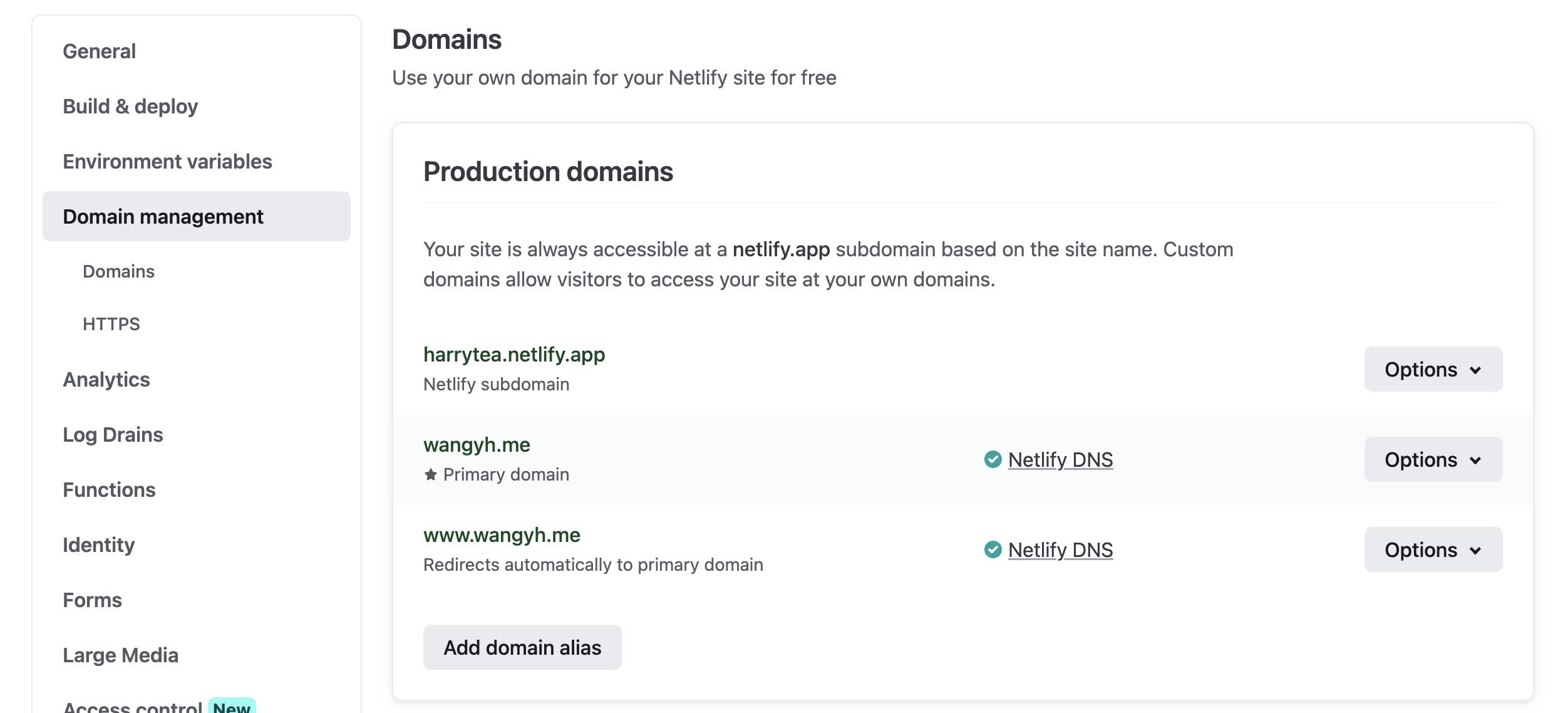Follow the www.wangyh.me domain link
This screenshot has width=1568, height=713.
[502, 534]
